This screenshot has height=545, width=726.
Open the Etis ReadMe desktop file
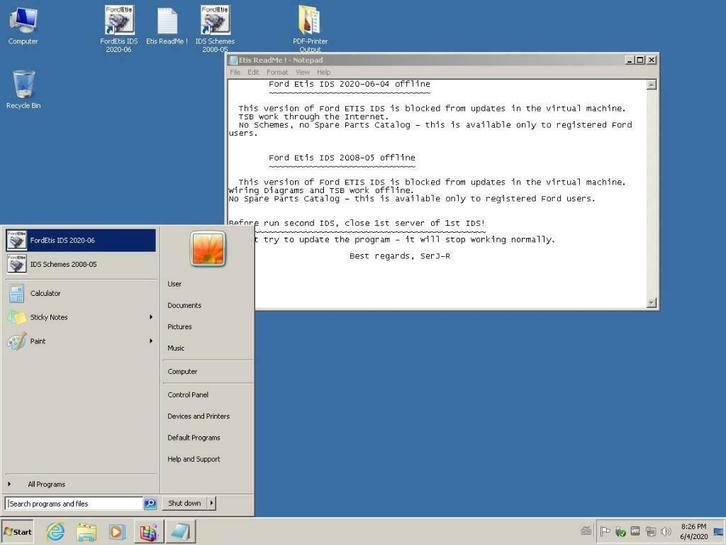coord(166,22)
